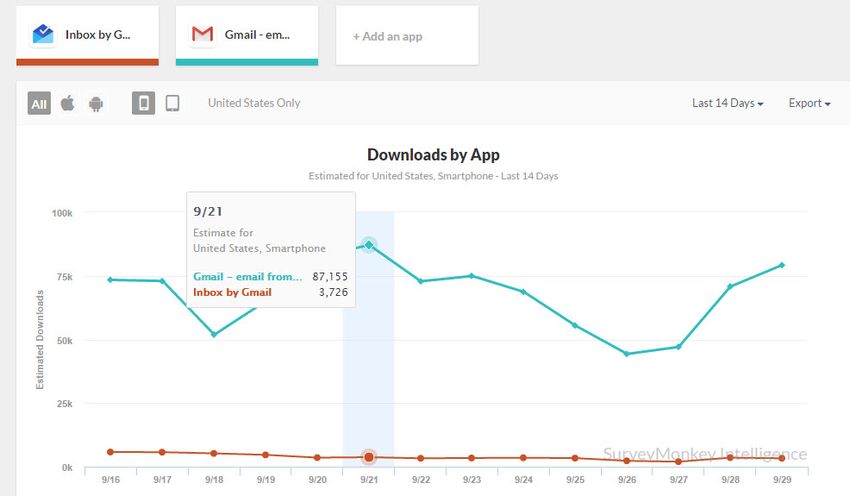Click the 9/21 tooltip date heading
The width and height of the screenshot is (850, 496).
[208, 211]
